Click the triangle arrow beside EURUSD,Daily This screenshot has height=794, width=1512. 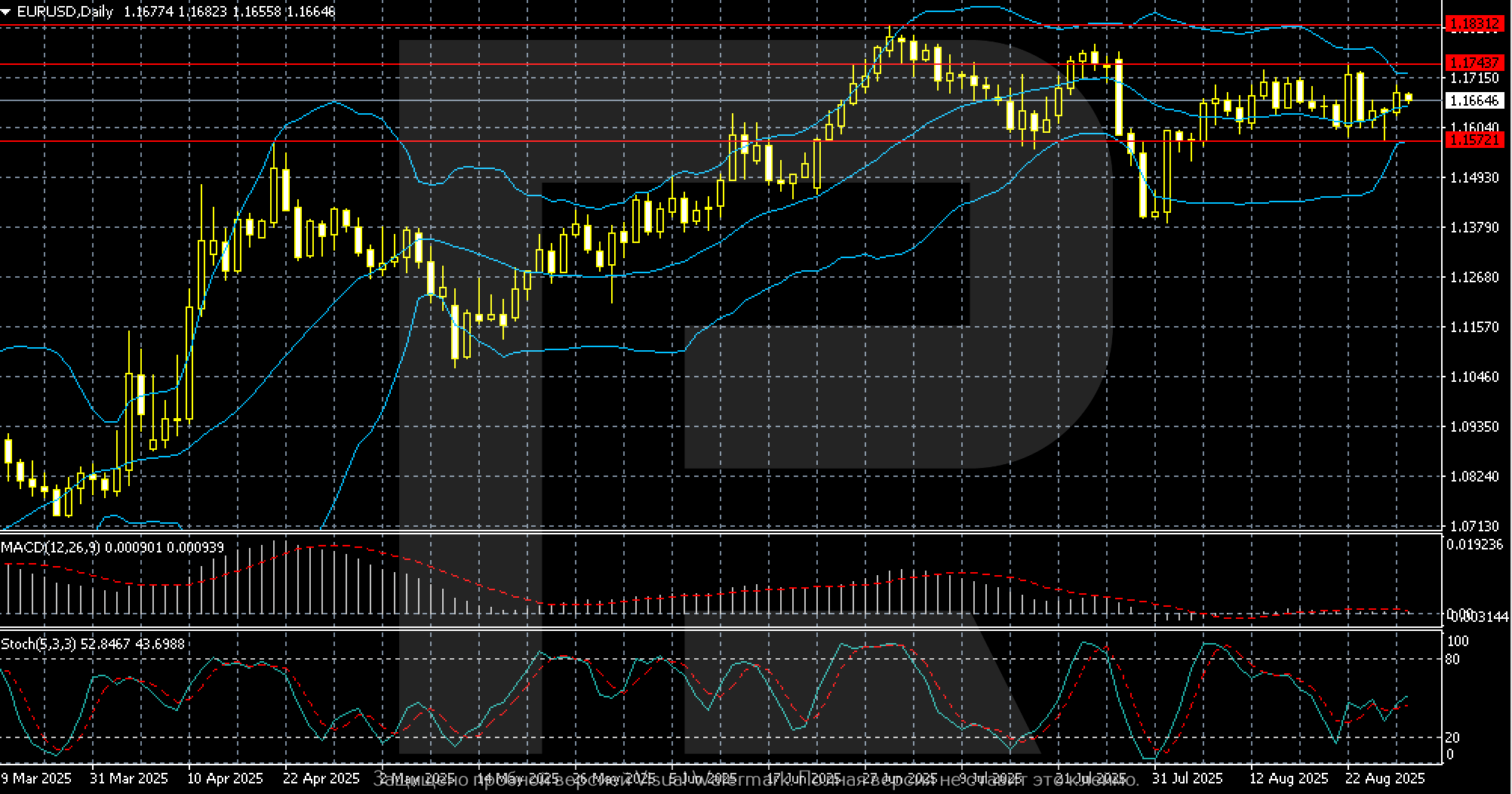tap(7, 12)
